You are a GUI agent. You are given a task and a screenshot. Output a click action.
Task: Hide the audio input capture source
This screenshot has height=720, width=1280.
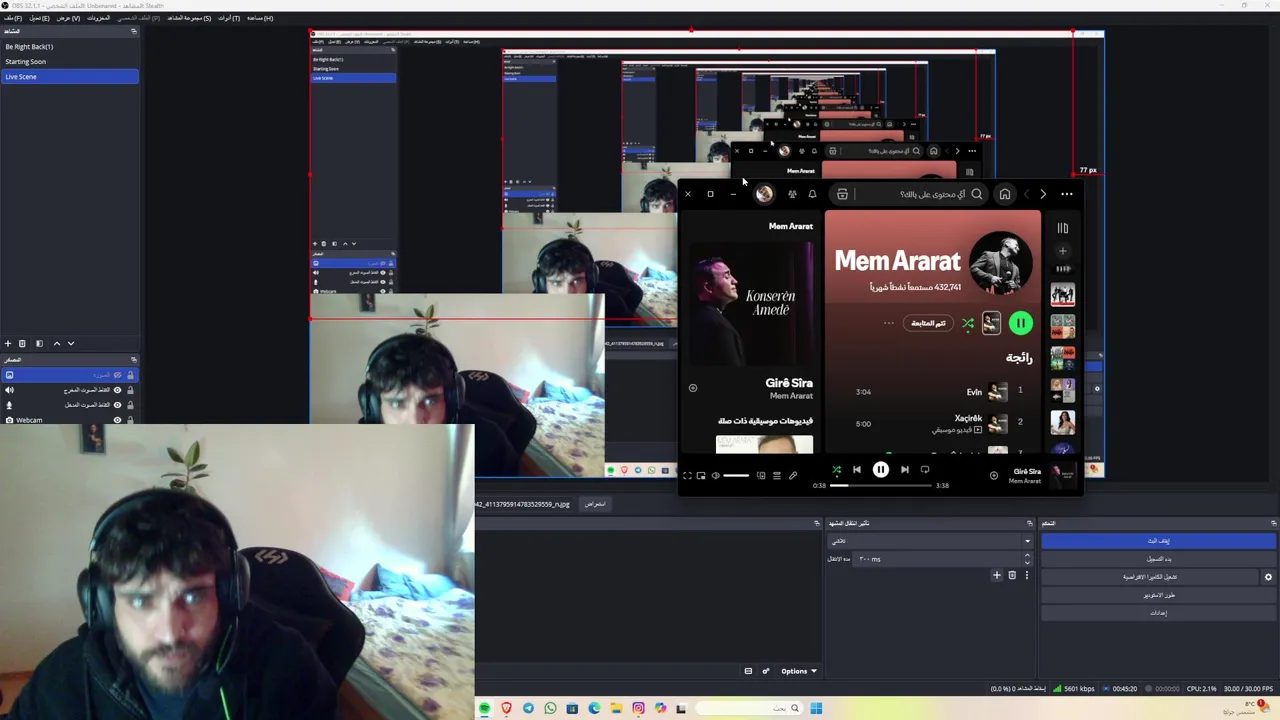point(117,405)
